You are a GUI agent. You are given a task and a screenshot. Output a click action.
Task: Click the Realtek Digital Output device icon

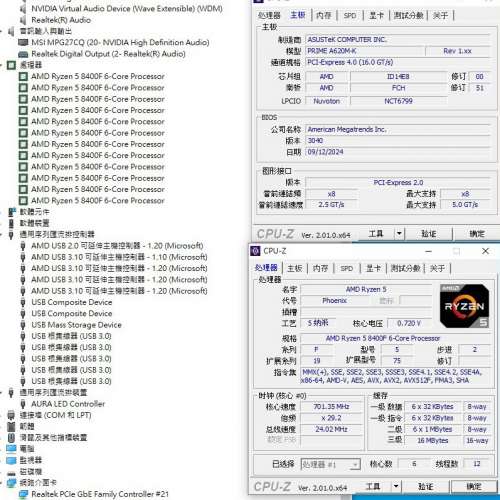(x=23, y=54)
